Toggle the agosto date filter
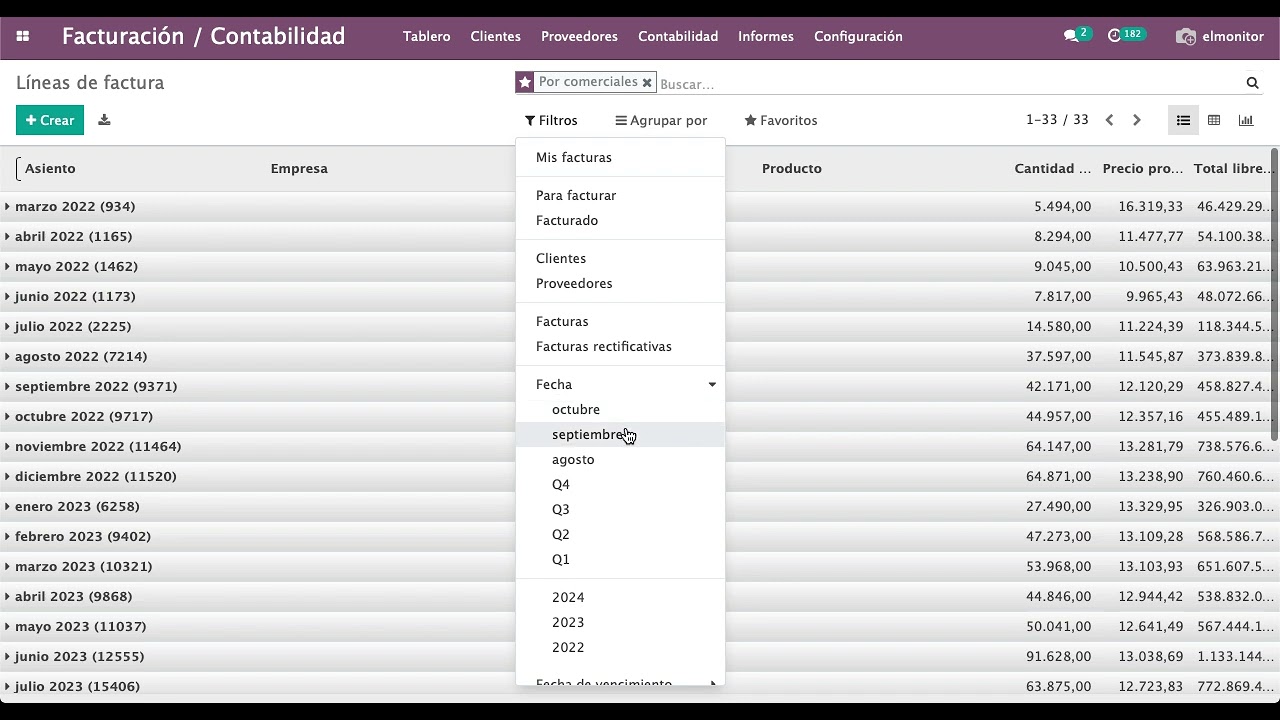The width and height of the screenshot is (1280, 720). click(620, 459)
